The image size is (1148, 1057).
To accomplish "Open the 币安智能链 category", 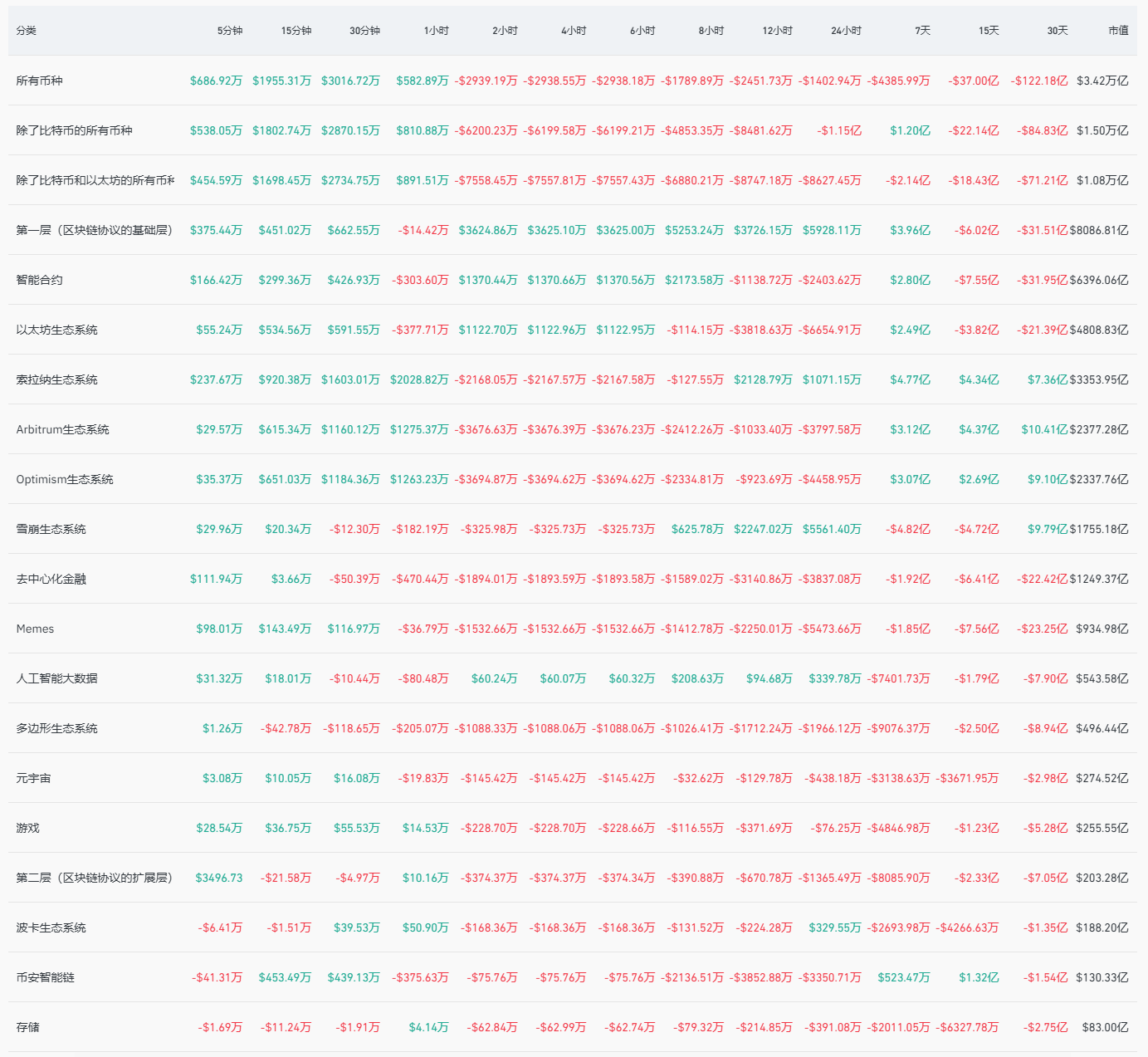I will [46, 977].
